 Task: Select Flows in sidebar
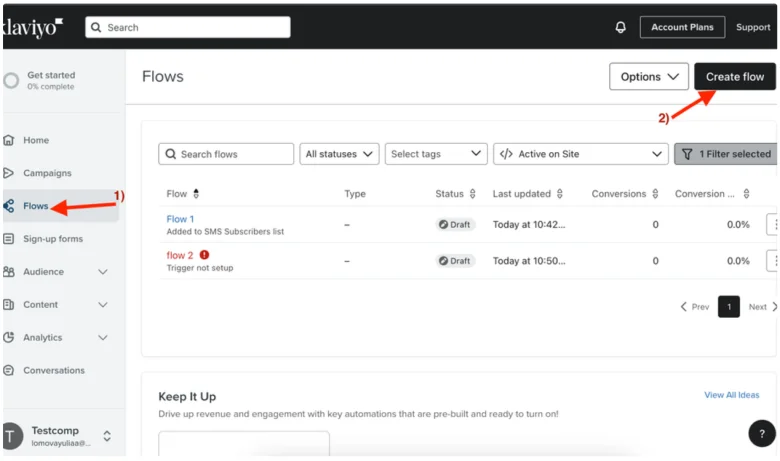tap(35, 206)
